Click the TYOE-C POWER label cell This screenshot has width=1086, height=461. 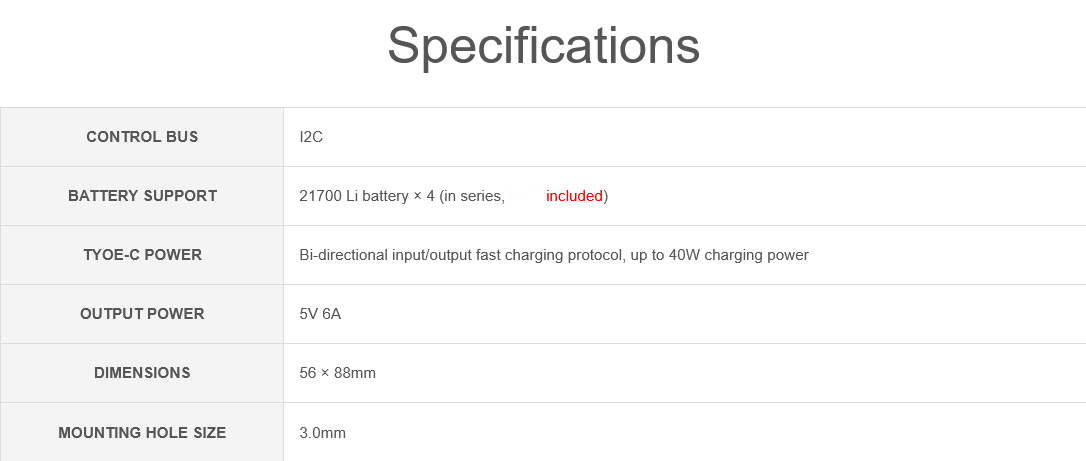[x=142, y=255]
